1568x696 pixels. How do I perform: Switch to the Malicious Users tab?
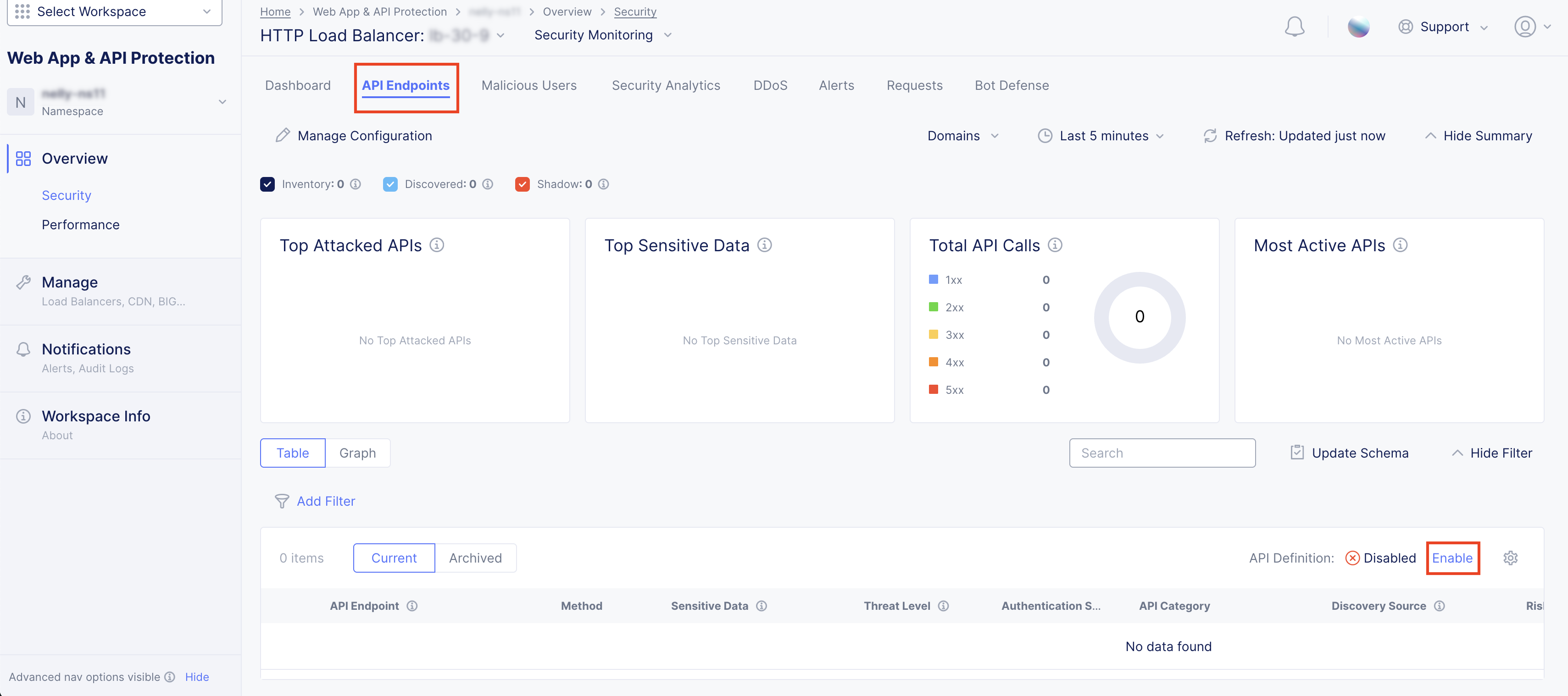pyautogui.click(x=528, y=86)
